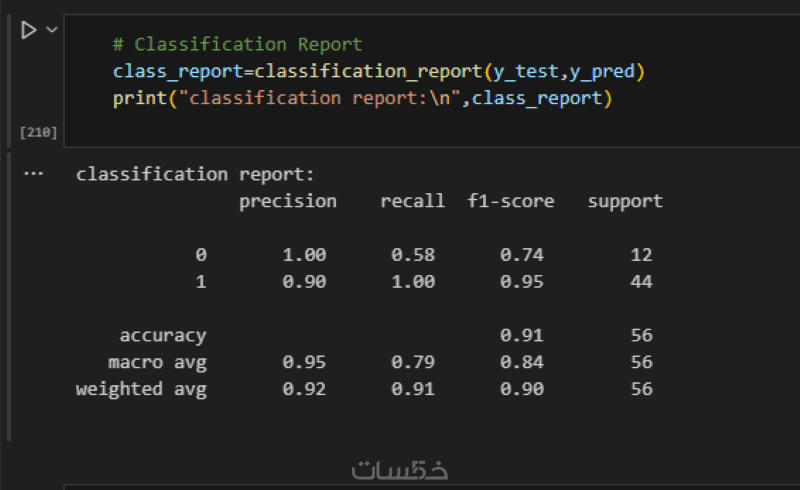Click the f1-score column header
Viewport: 800px width, 490px height.
point(510,201)
